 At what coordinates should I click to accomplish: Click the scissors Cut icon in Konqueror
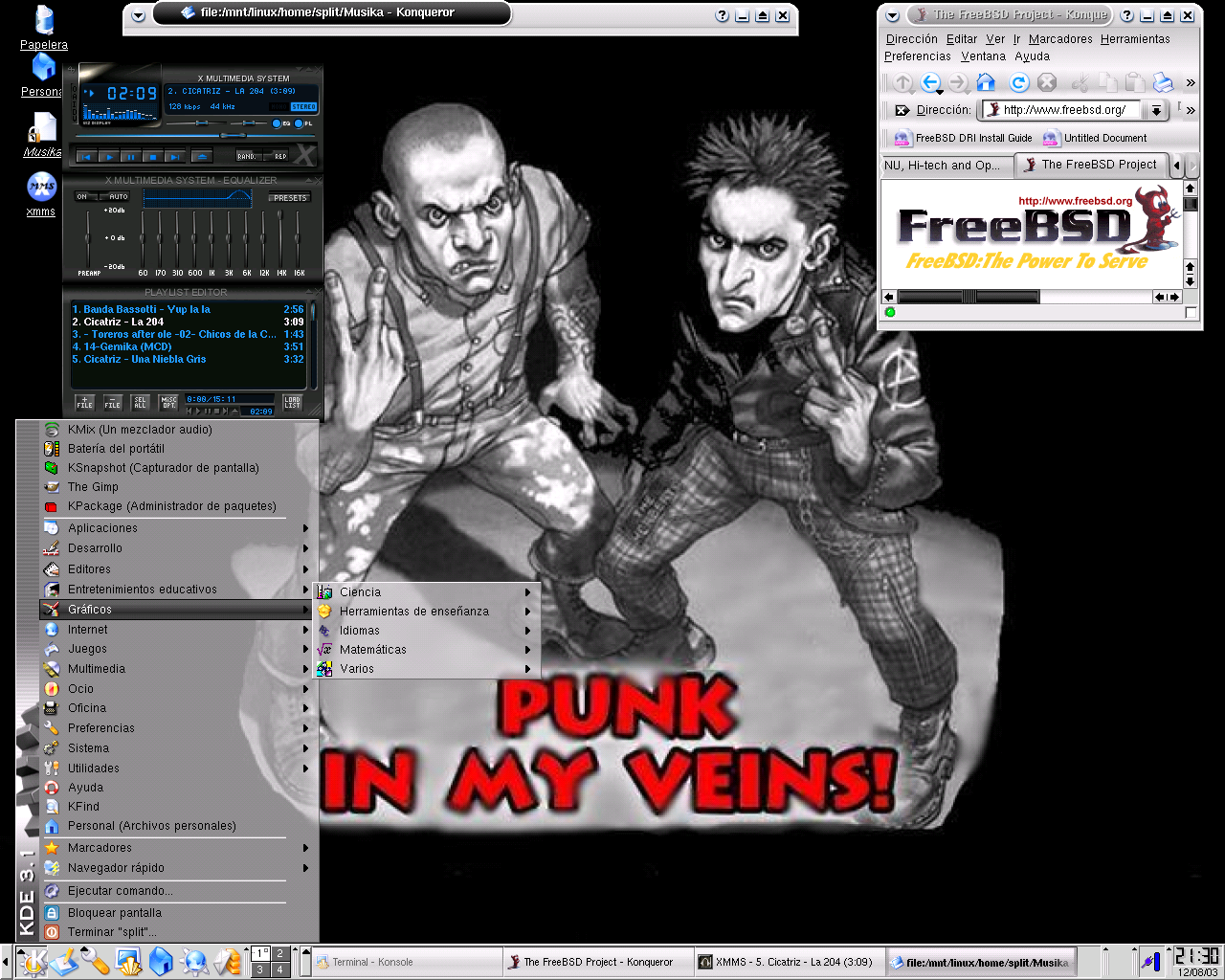pos(1080,83)
